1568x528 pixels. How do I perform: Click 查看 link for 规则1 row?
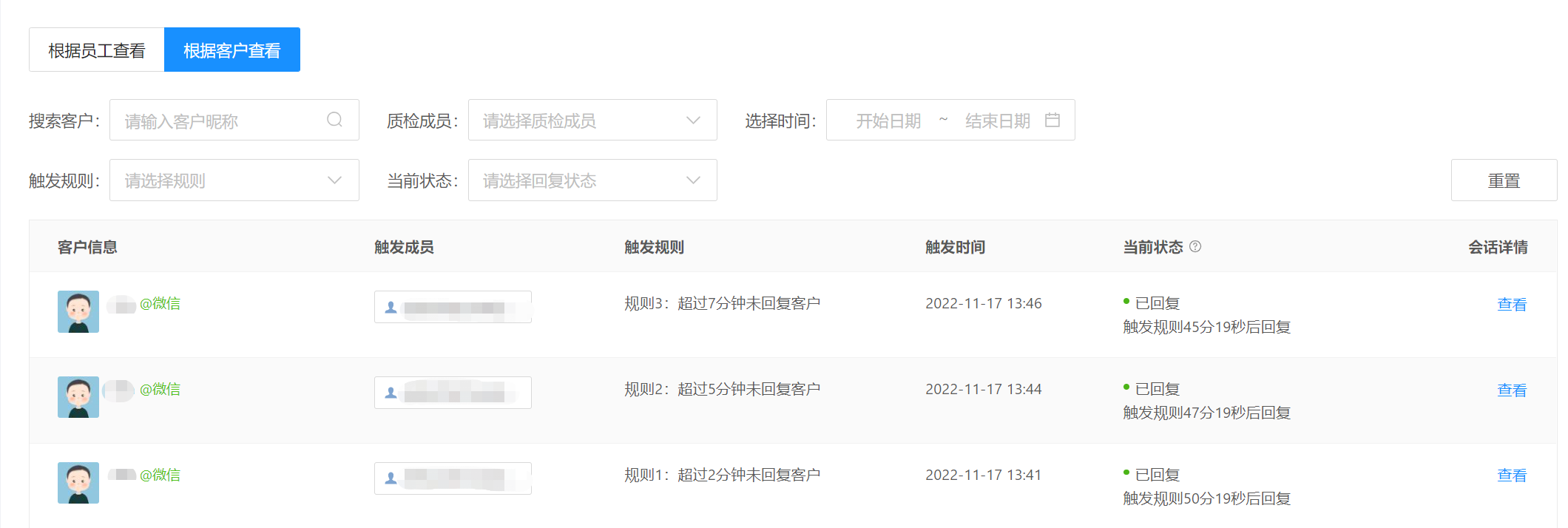[1512, 475]
